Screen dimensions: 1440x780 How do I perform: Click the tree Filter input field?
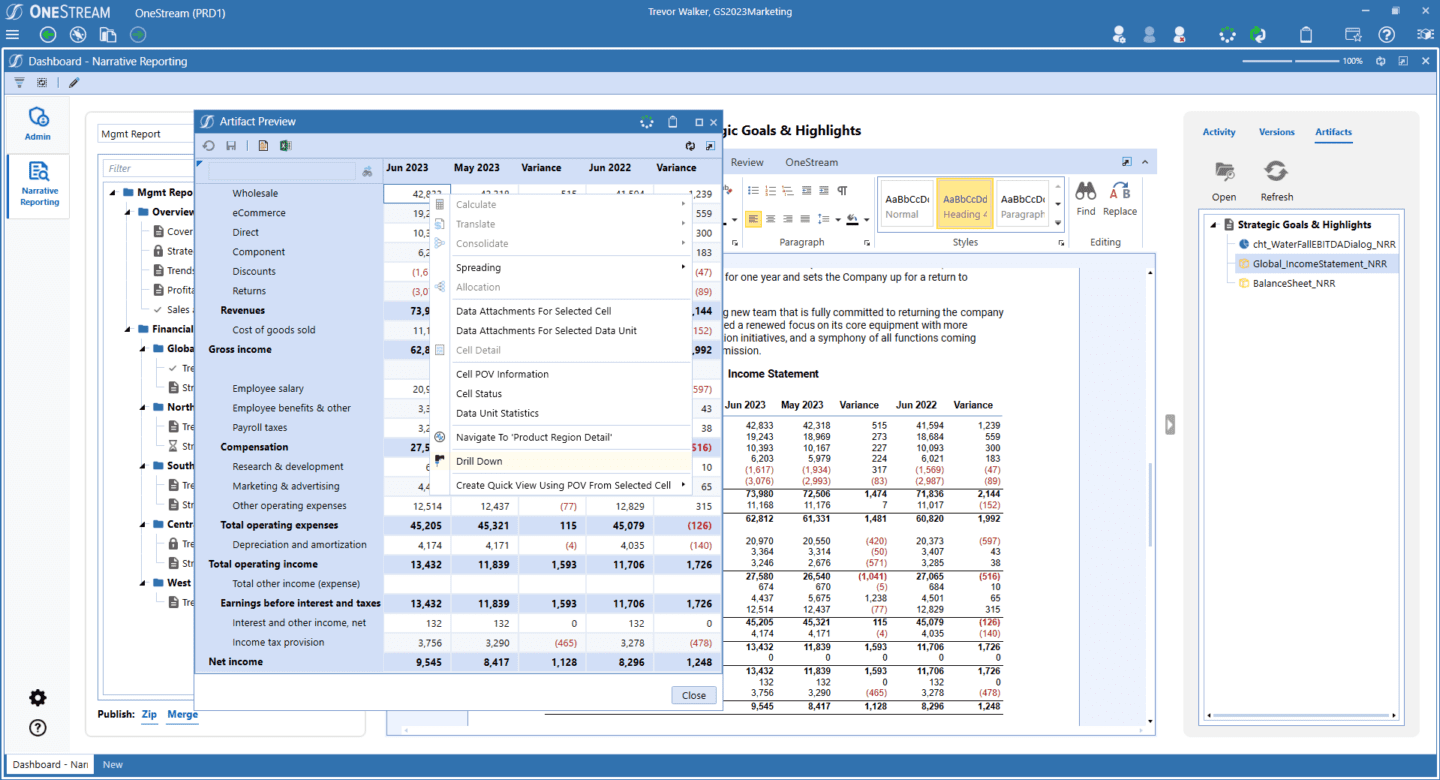pos(147,169)
